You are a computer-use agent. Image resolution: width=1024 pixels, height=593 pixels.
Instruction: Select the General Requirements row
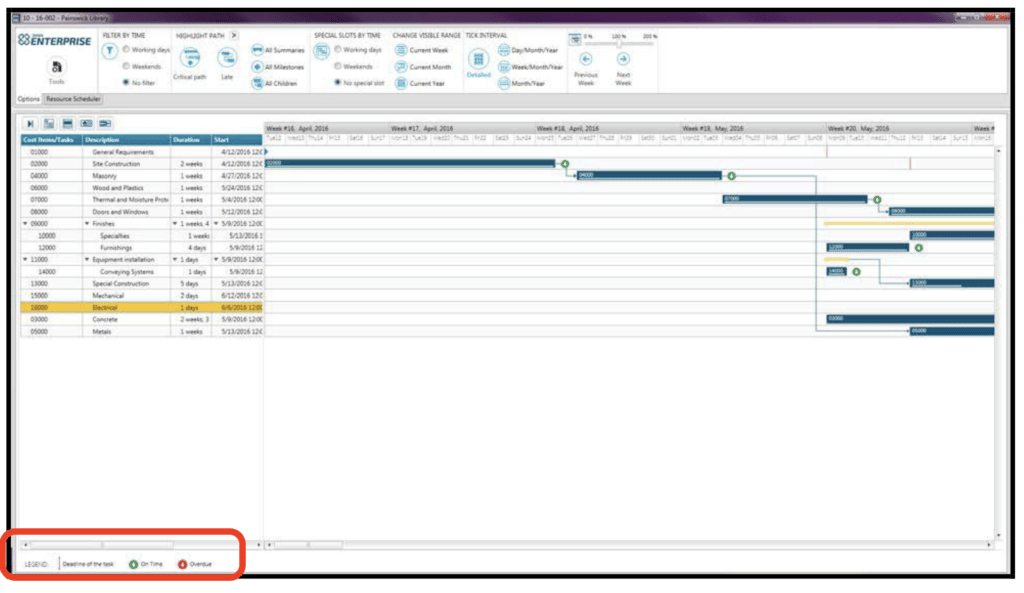[x=141, y=152]
